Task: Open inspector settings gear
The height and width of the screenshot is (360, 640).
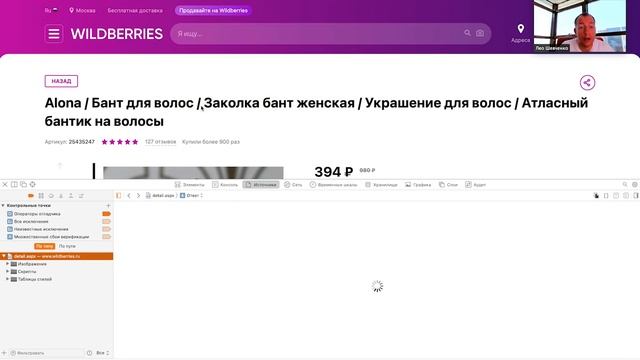Action: [x=635, y=184]
